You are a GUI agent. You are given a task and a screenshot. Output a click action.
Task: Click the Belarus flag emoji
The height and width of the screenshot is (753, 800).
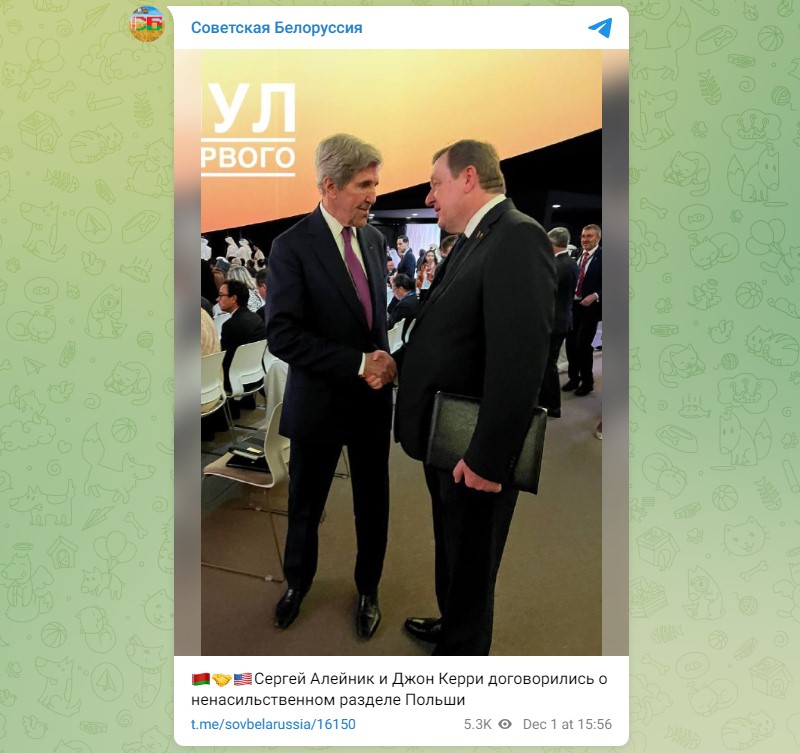(x=201, y=679)
